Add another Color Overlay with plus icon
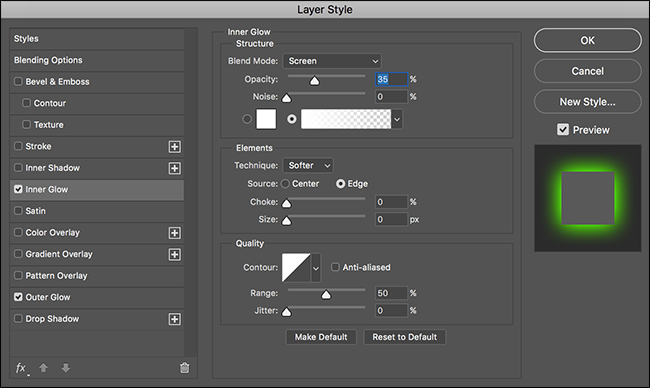Image resolution: width=650 pixels, height=388 pixels. tap(175, 233)
